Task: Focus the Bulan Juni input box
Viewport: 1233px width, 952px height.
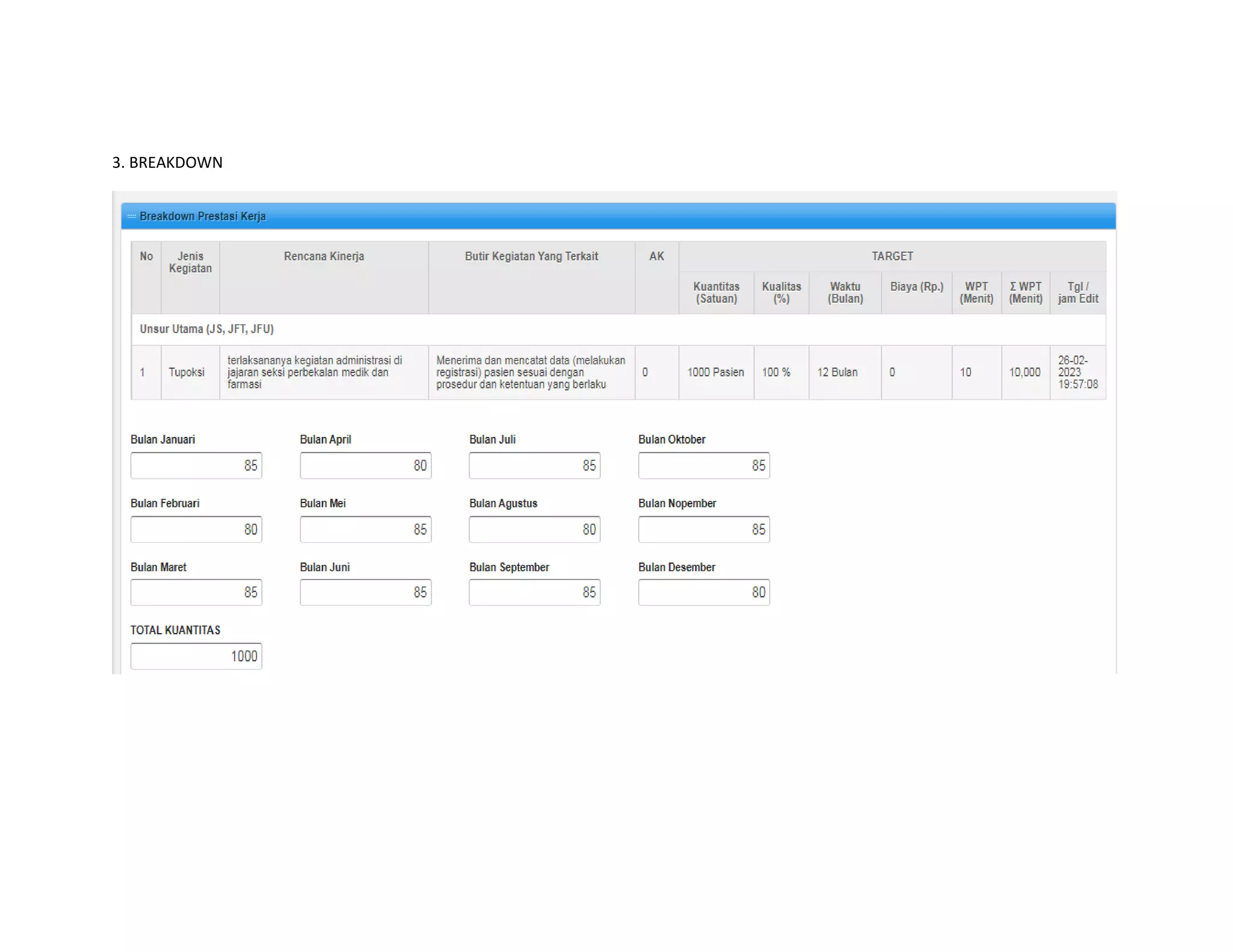Action: click(x=365, y=592)
